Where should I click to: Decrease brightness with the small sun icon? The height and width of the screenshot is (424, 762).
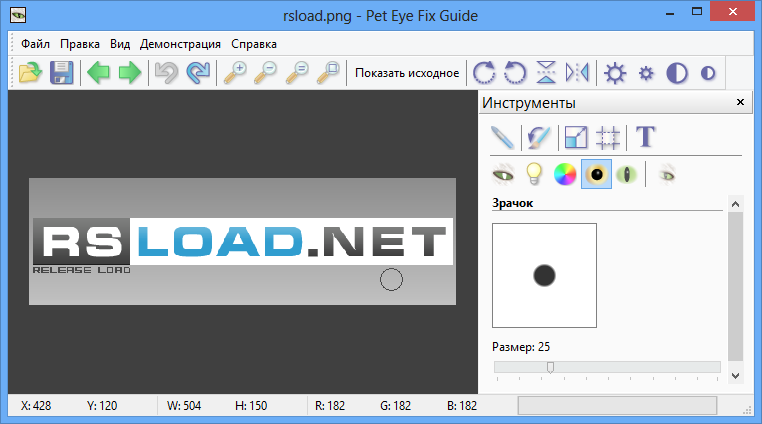(x=646, y=73)
